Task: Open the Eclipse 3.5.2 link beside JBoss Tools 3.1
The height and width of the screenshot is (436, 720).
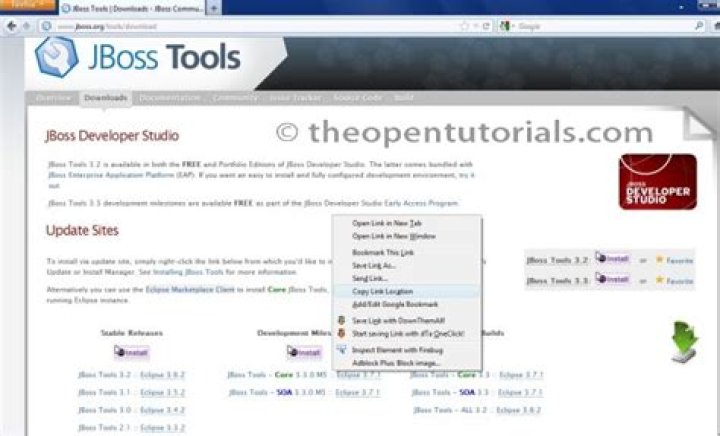Action: tap(163, 392)
